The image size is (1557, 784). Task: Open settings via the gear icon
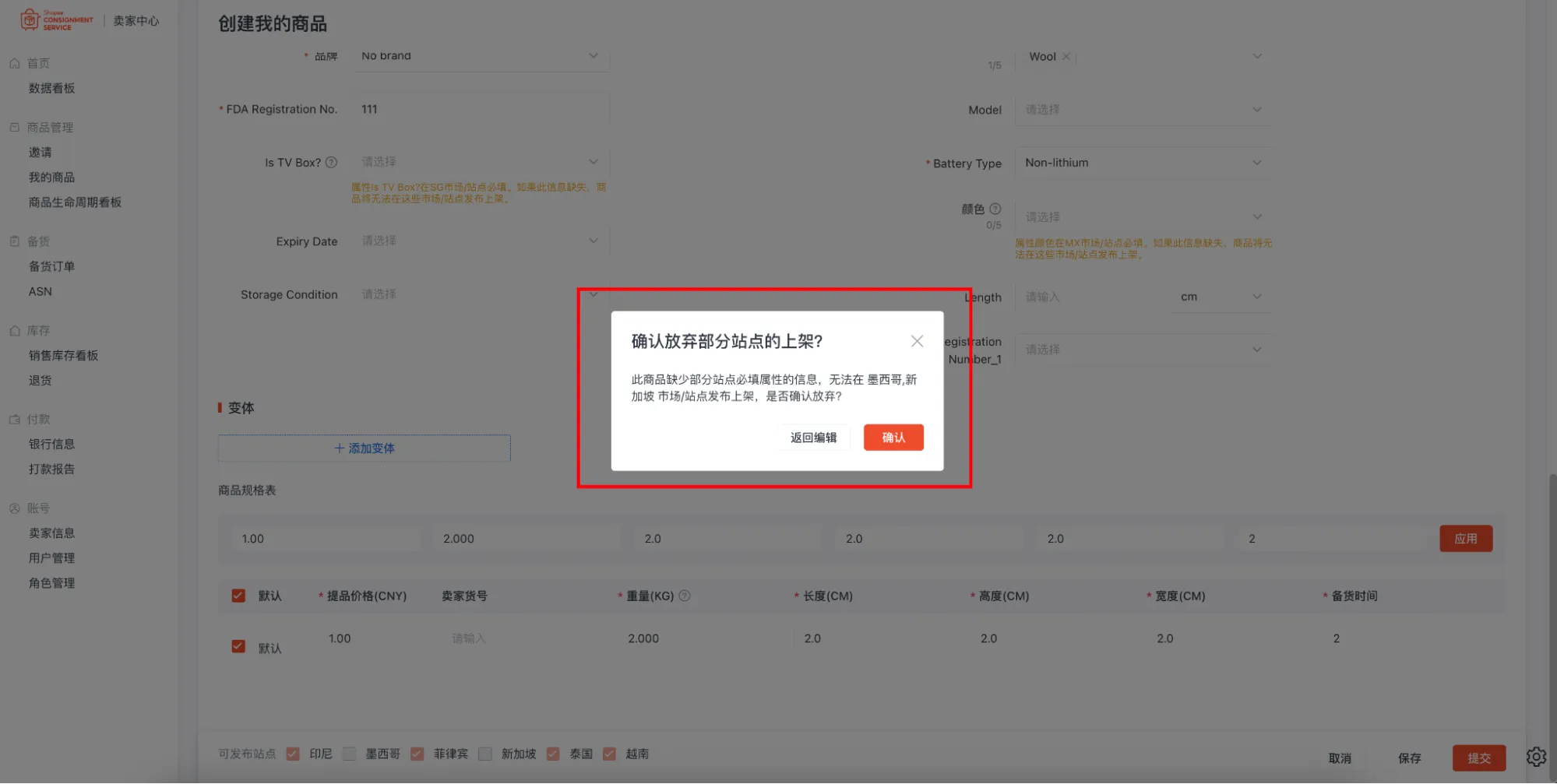click(1536, 756)
